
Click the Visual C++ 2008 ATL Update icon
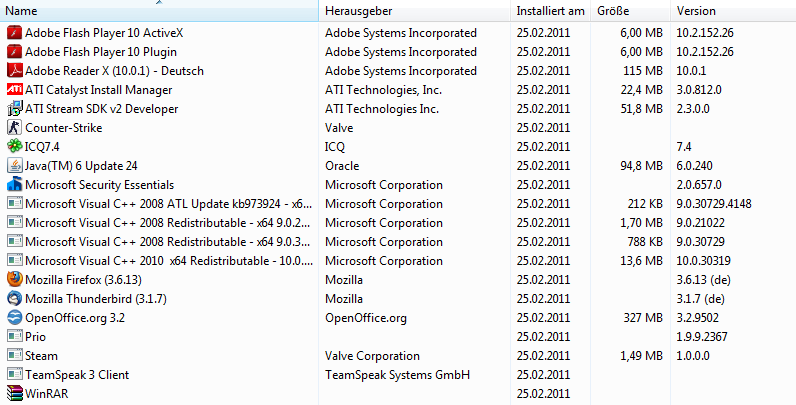[x=15, y=204]
